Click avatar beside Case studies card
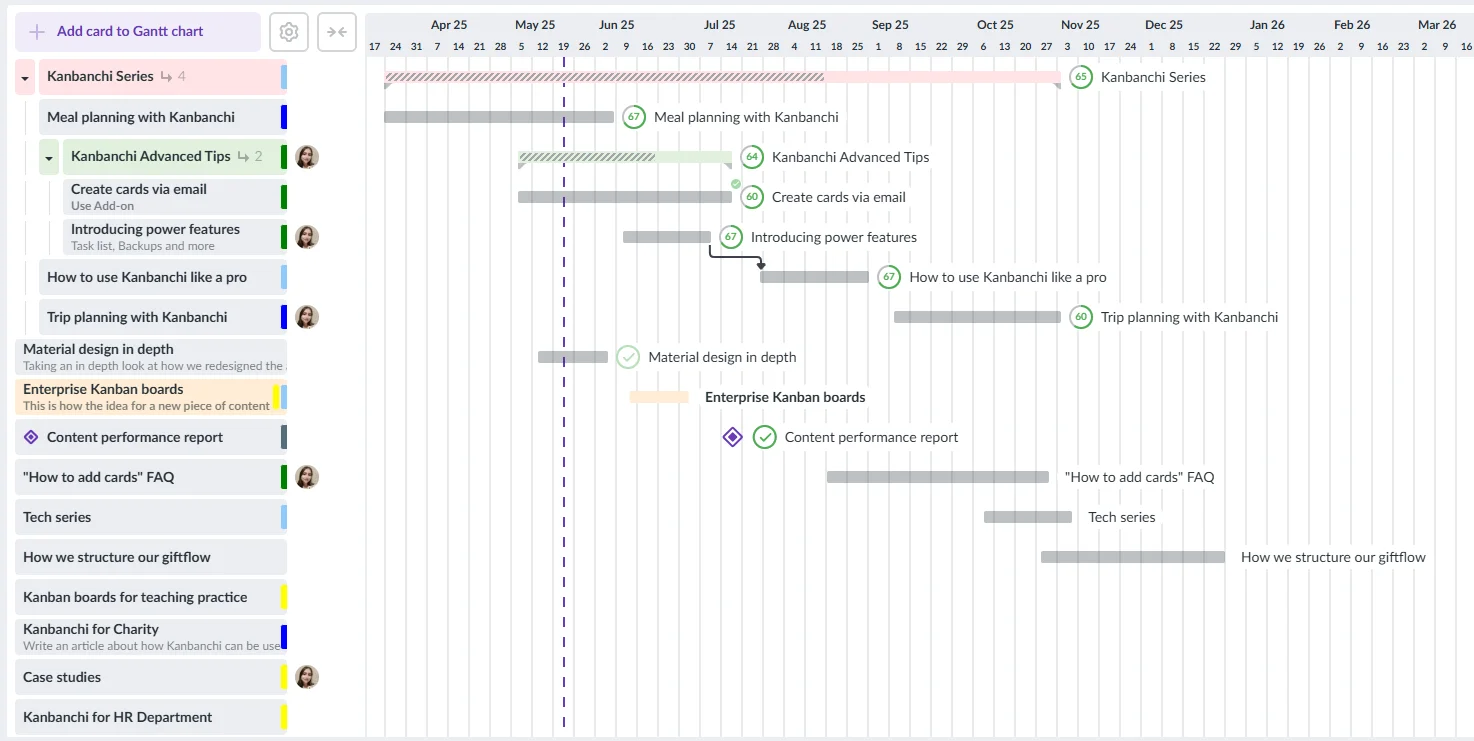This screenshot has height=741, width=1474. (x=307, y=677)
